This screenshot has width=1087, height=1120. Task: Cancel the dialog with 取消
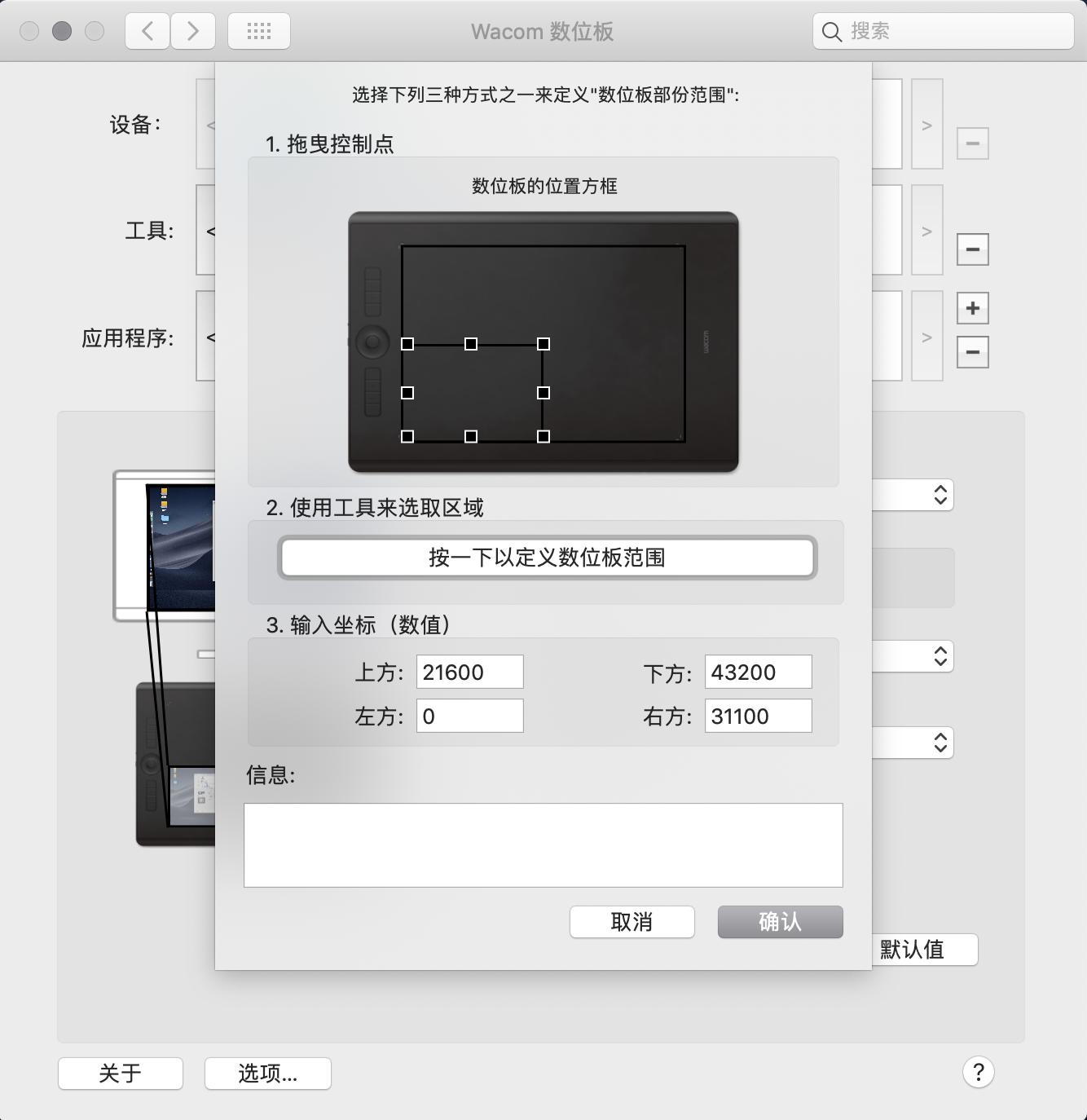click(x=632, y=922)
